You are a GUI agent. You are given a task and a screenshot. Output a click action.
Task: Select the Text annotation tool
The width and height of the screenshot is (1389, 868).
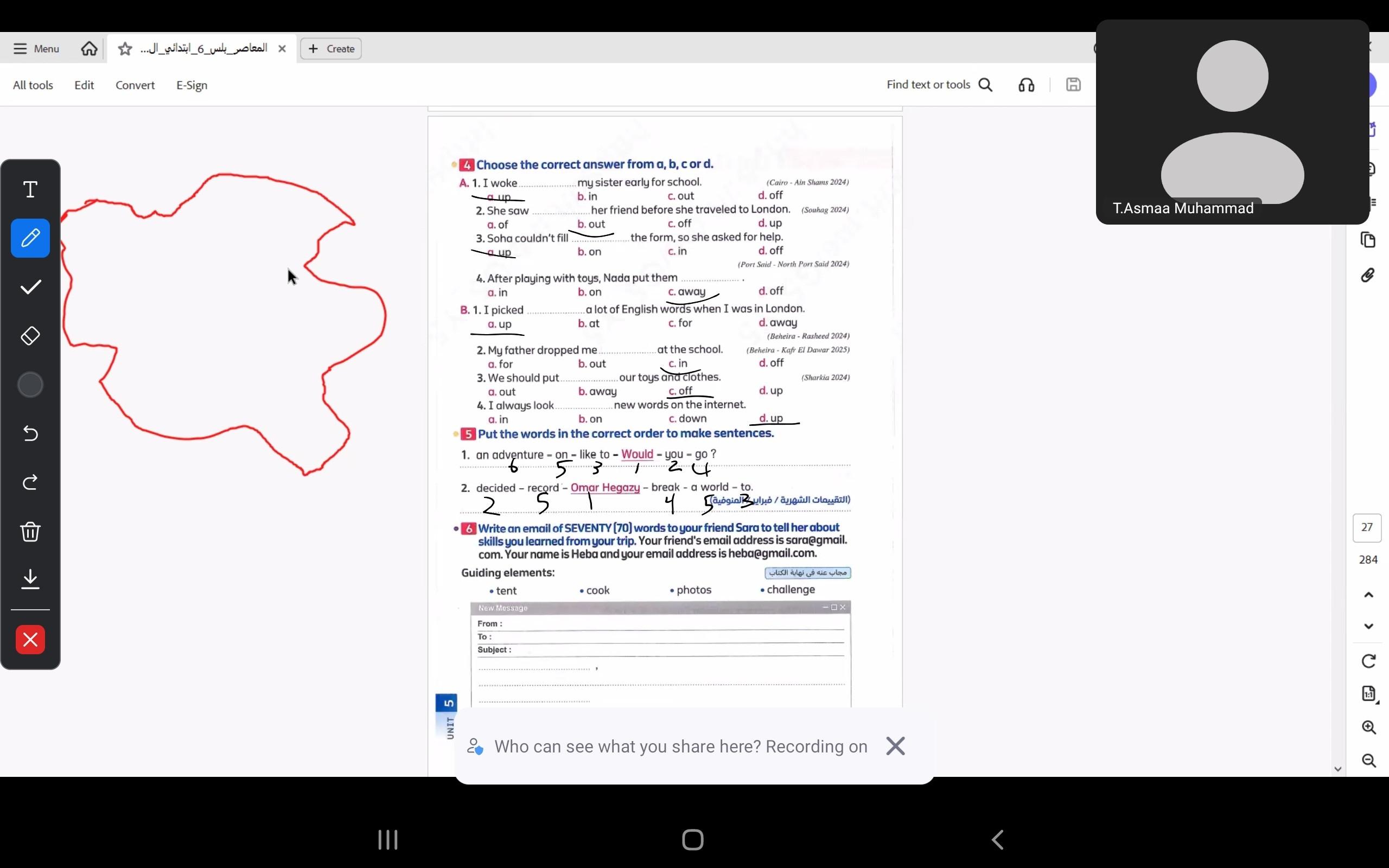pos(30,189)
